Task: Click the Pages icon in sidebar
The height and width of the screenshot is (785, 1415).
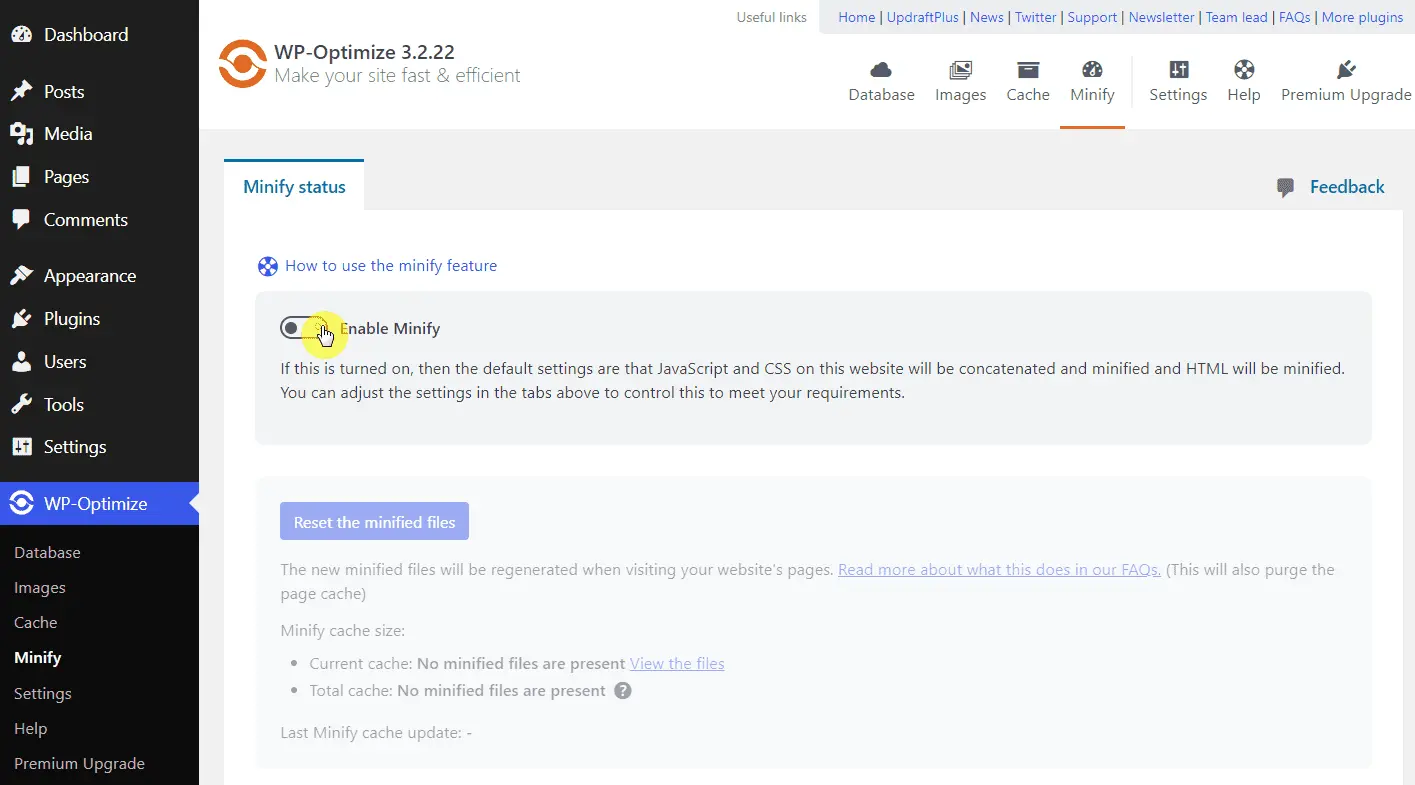Action: coord(21,177)
